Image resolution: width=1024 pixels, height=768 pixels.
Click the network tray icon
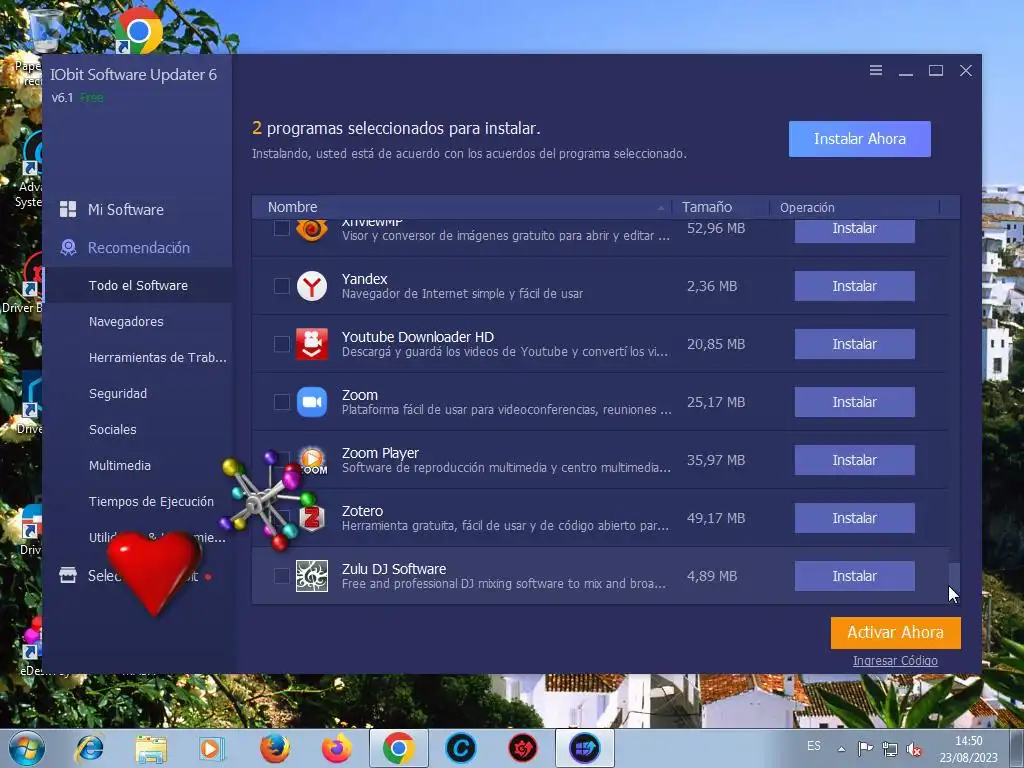click(889, 749)
